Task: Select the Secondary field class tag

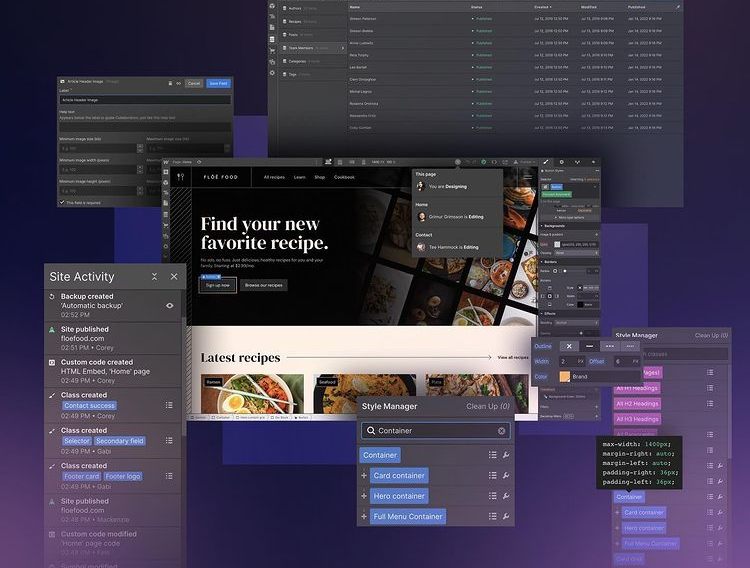Action: [x=120, y=441]
